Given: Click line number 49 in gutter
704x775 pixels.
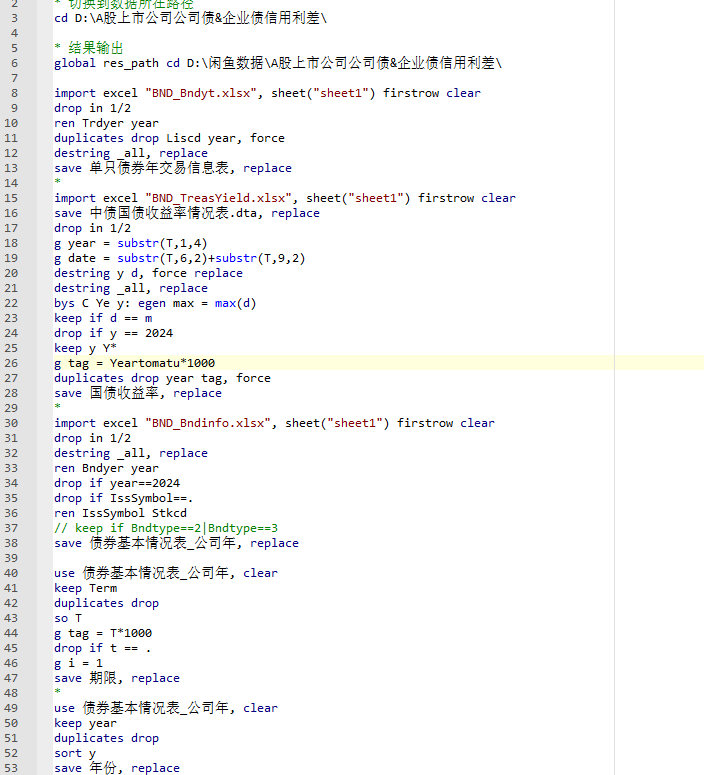Looking at the screenshot, I should tap(11, 708).
